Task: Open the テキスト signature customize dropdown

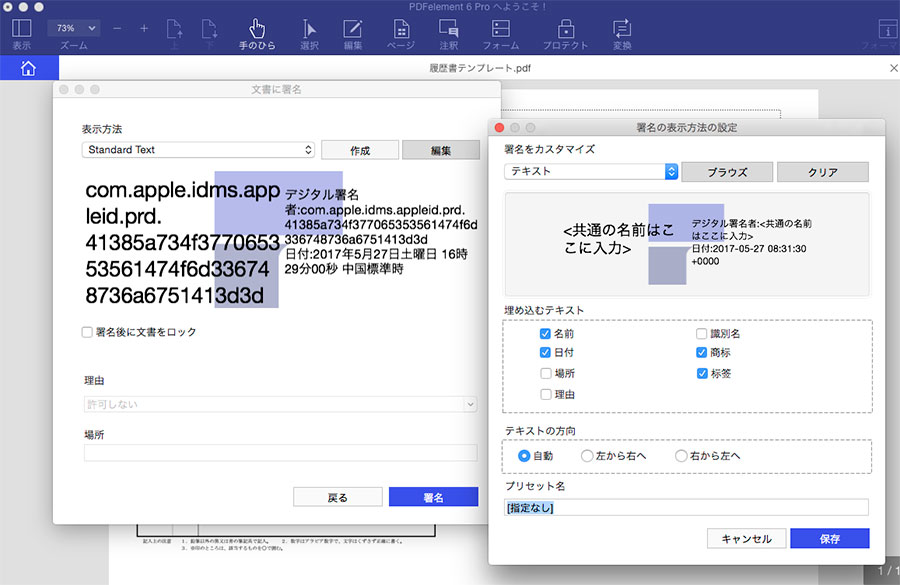Action: (591, 171)
